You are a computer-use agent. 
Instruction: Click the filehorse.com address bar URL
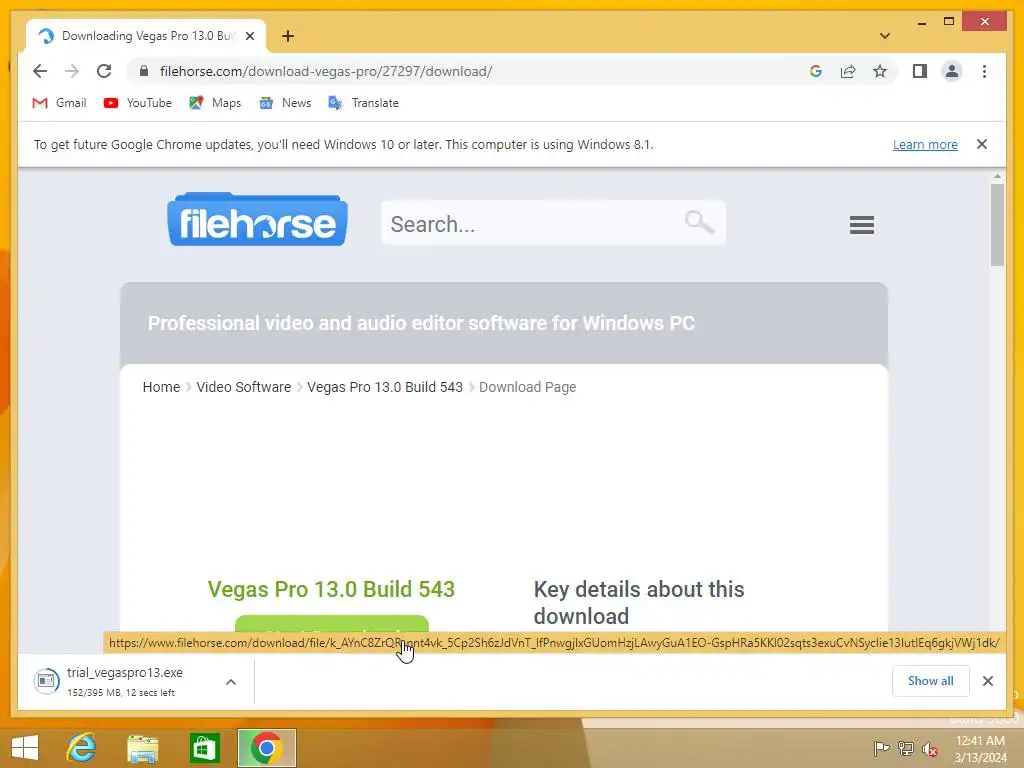[x=326, y=71]
